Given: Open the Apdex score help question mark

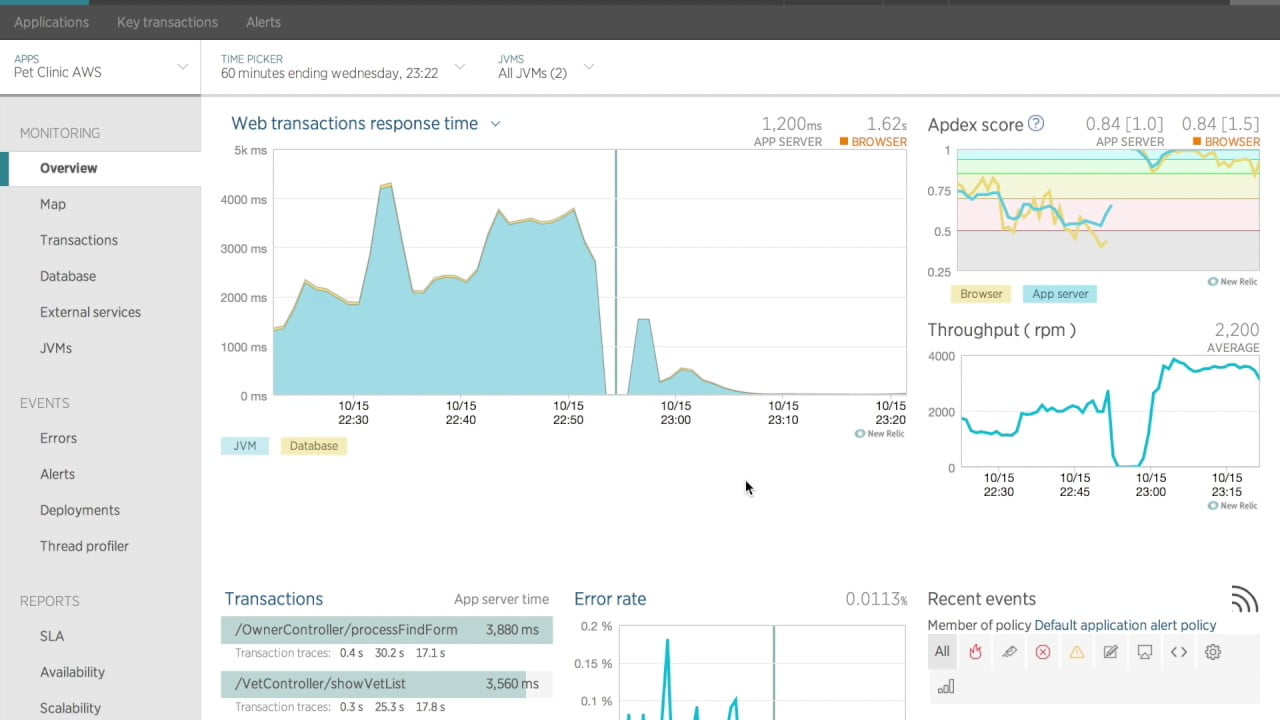Looking at the screenshot, I should pyautogui.click(x=1036, y=124).
